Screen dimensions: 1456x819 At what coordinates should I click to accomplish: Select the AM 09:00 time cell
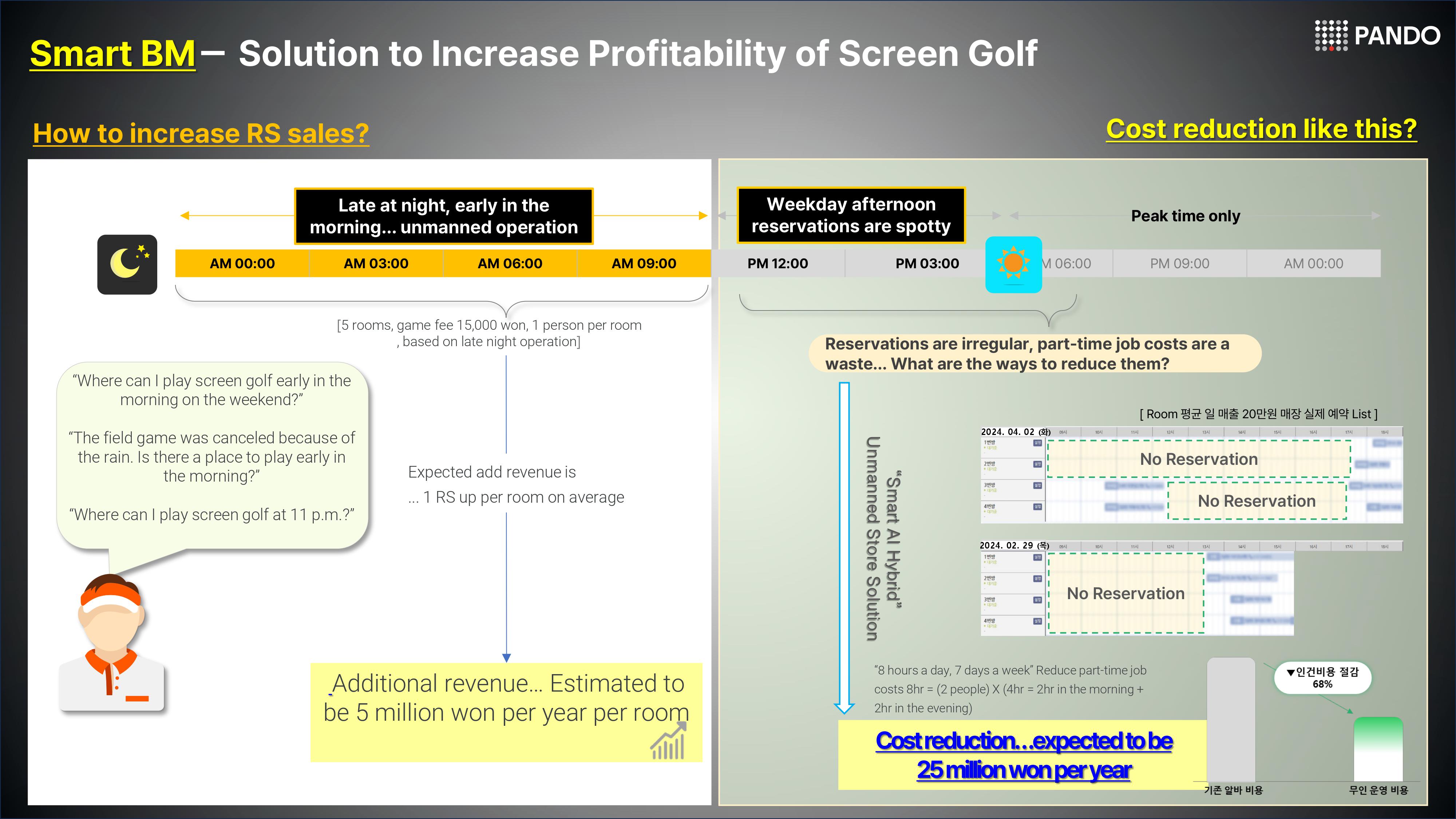tap(644, 264)
